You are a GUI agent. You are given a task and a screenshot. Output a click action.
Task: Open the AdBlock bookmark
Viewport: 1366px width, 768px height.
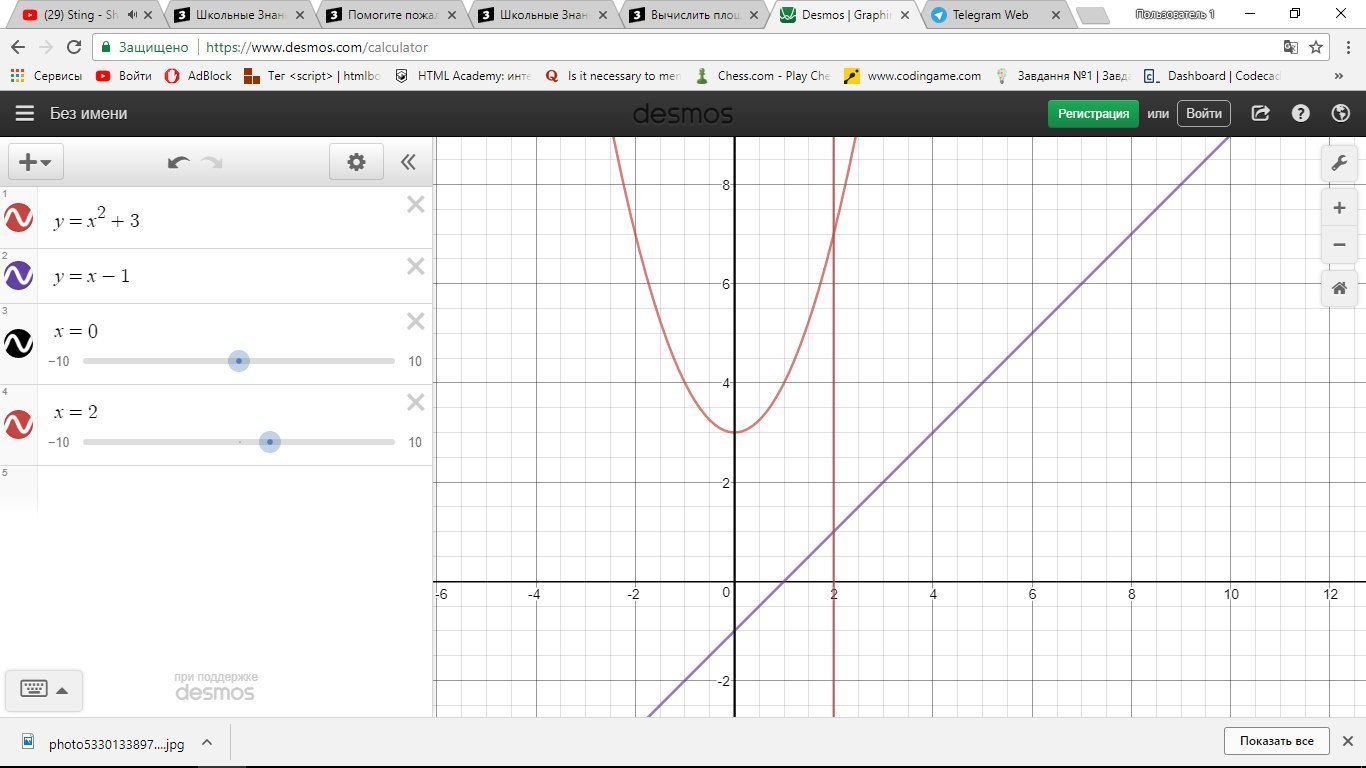(198, 76)
